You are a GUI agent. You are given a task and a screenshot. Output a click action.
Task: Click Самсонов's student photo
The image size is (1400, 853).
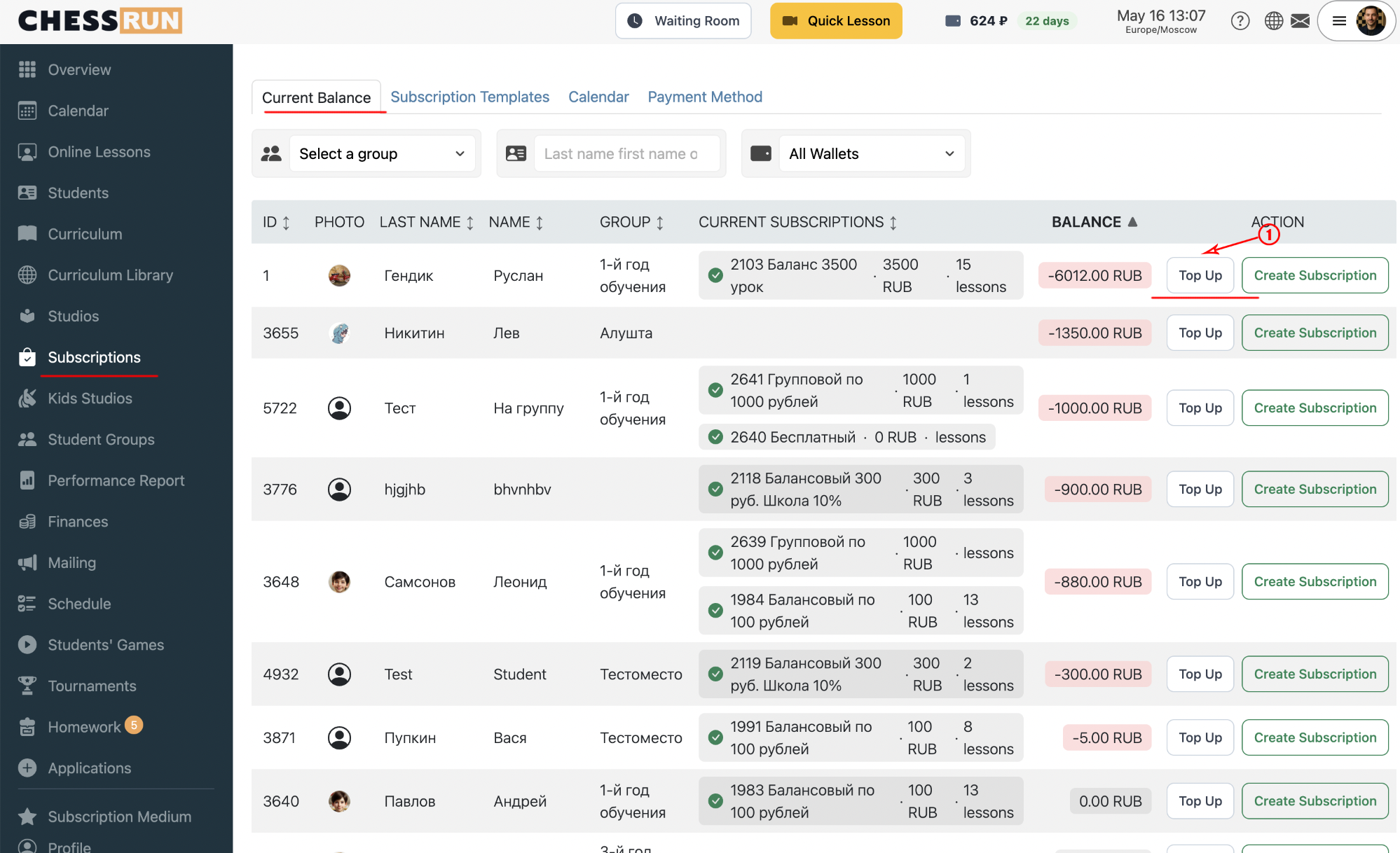[339, 582]
